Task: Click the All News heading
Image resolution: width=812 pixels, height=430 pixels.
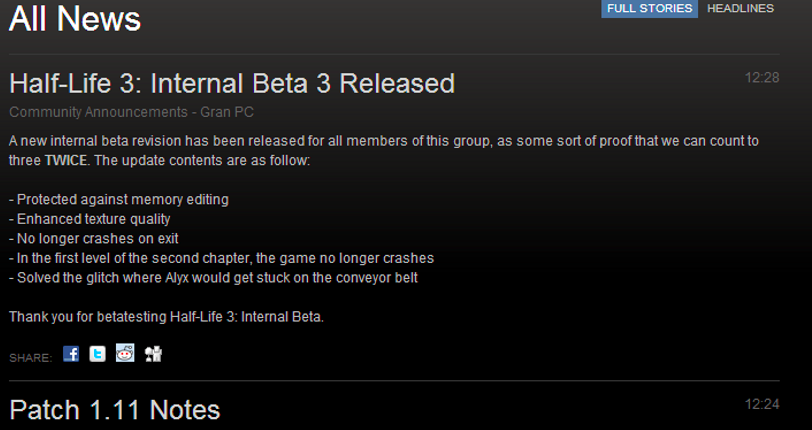Action: point(75,18)
